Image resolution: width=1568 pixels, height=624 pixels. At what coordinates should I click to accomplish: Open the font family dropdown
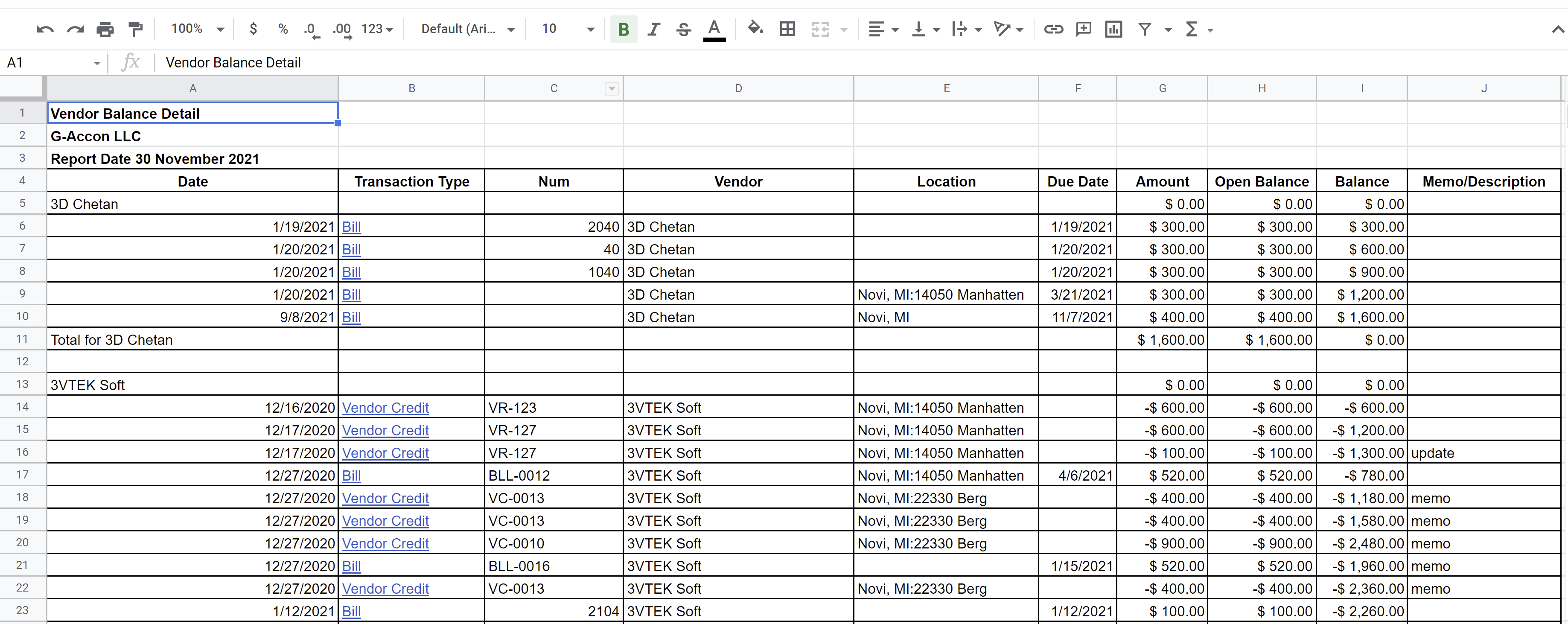(x=467, y=29)
